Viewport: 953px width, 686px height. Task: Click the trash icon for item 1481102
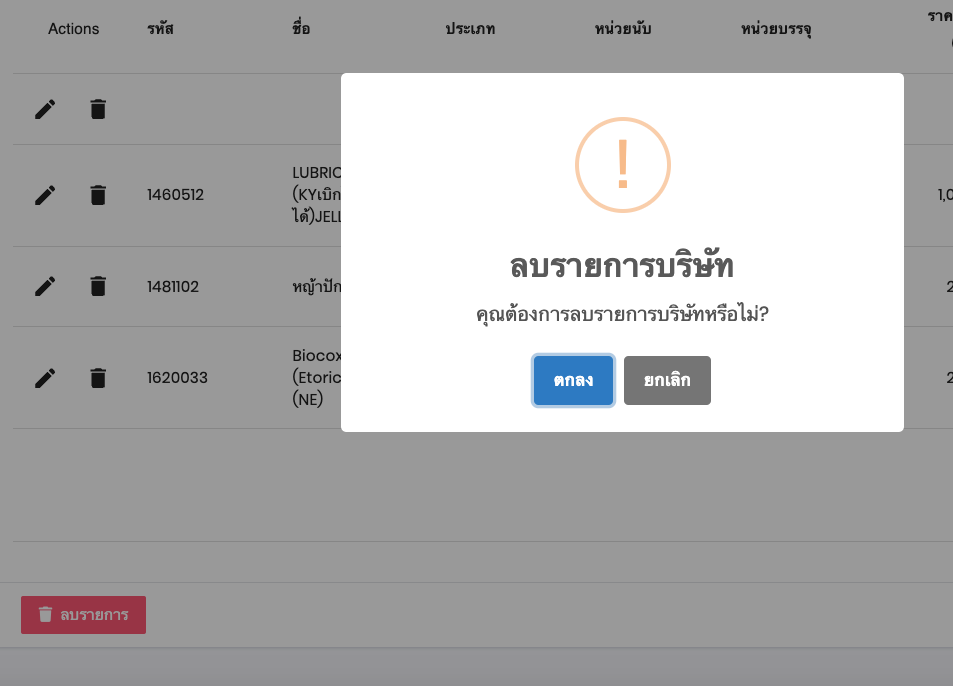coord(98,287)
